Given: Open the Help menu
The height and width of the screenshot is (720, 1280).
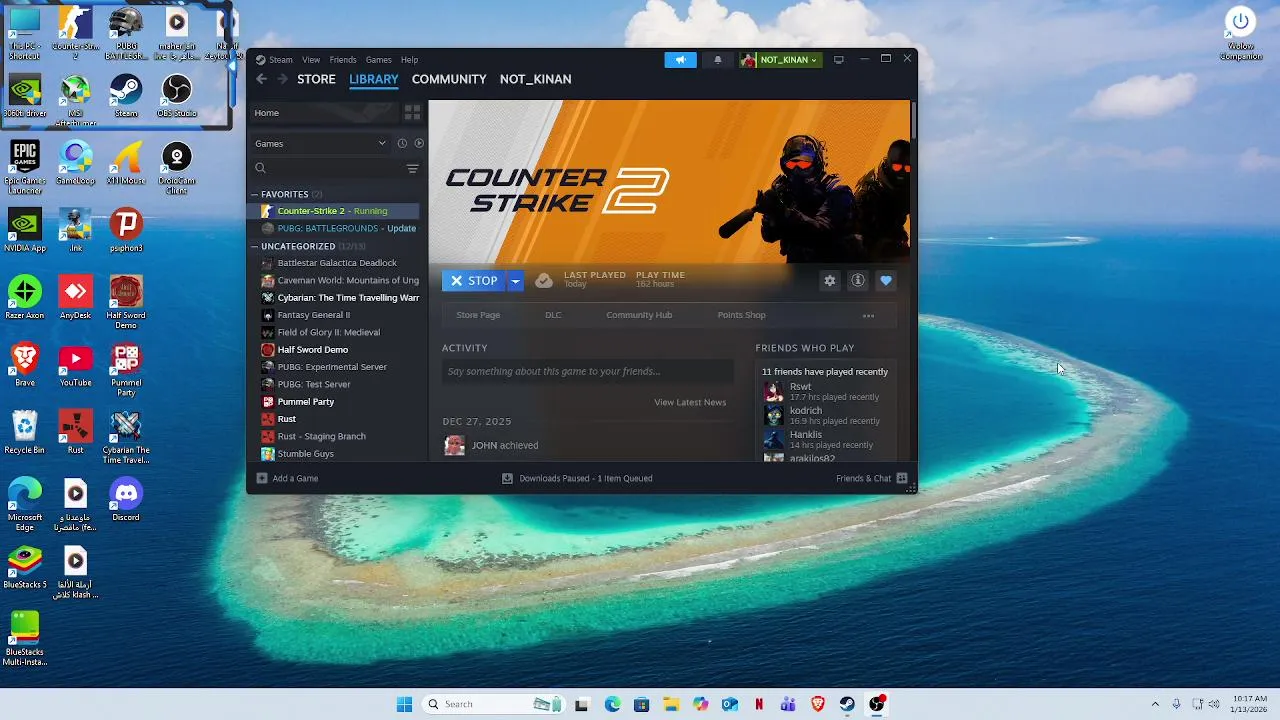Looking at the screenshot, I should (409, 60).
